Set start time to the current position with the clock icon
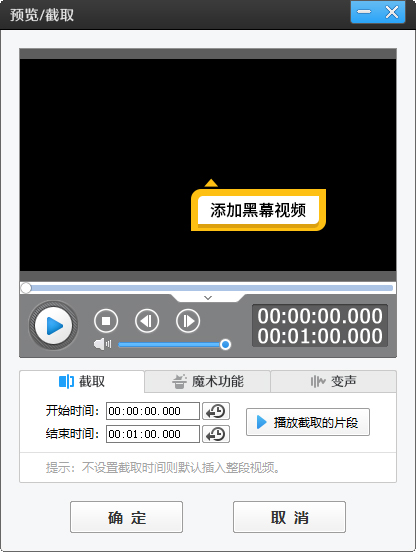Screen dimensions: 416x552 click(216, 411)
